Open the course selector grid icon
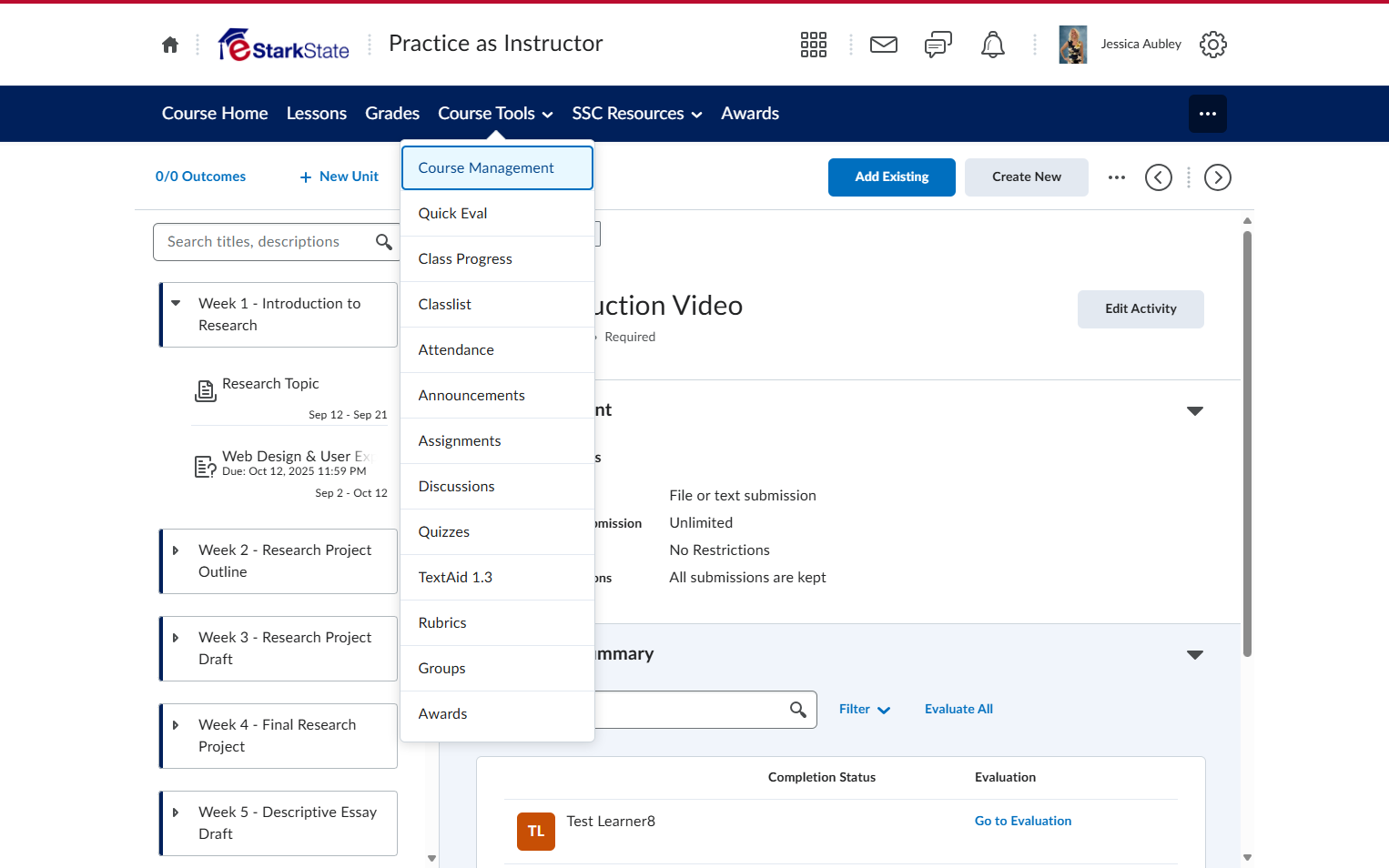1389x868 pixels. 813,45
